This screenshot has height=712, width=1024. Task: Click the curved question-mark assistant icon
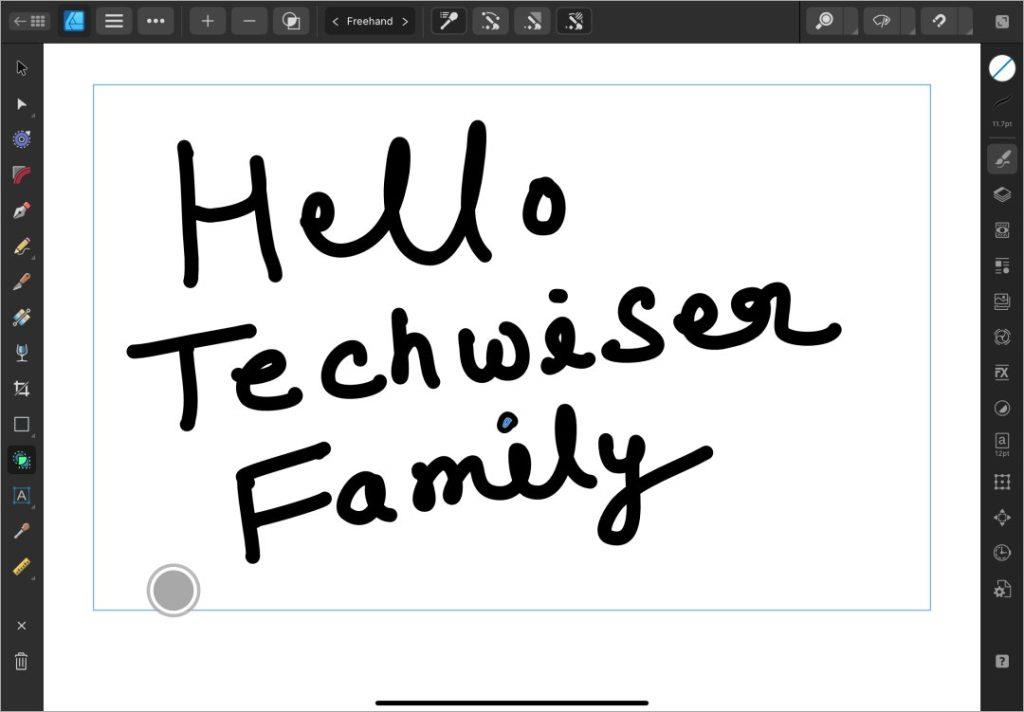[939, 22]
